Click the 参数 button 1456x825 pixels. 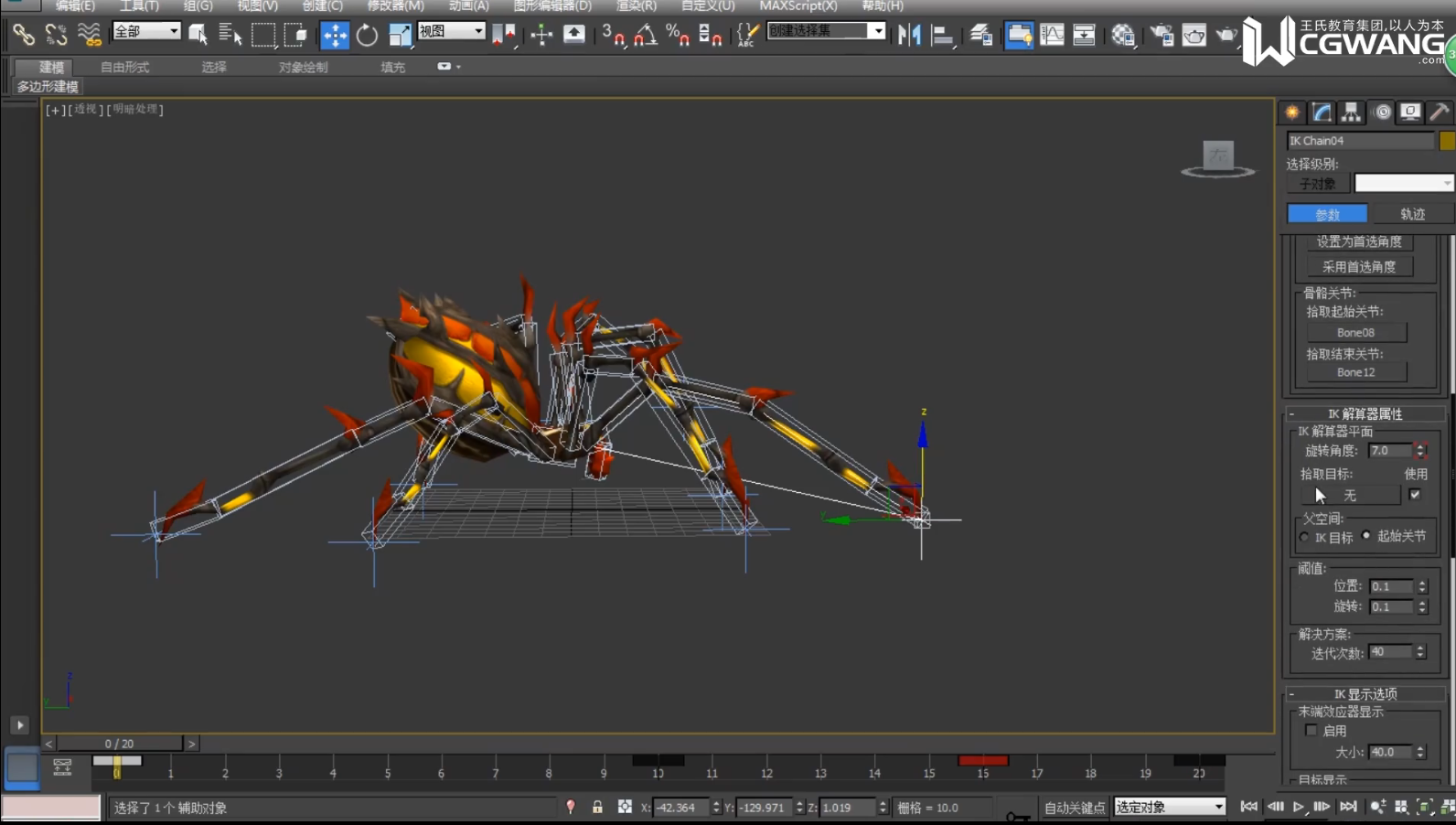pyautogui.click(x=1327, y=213)
